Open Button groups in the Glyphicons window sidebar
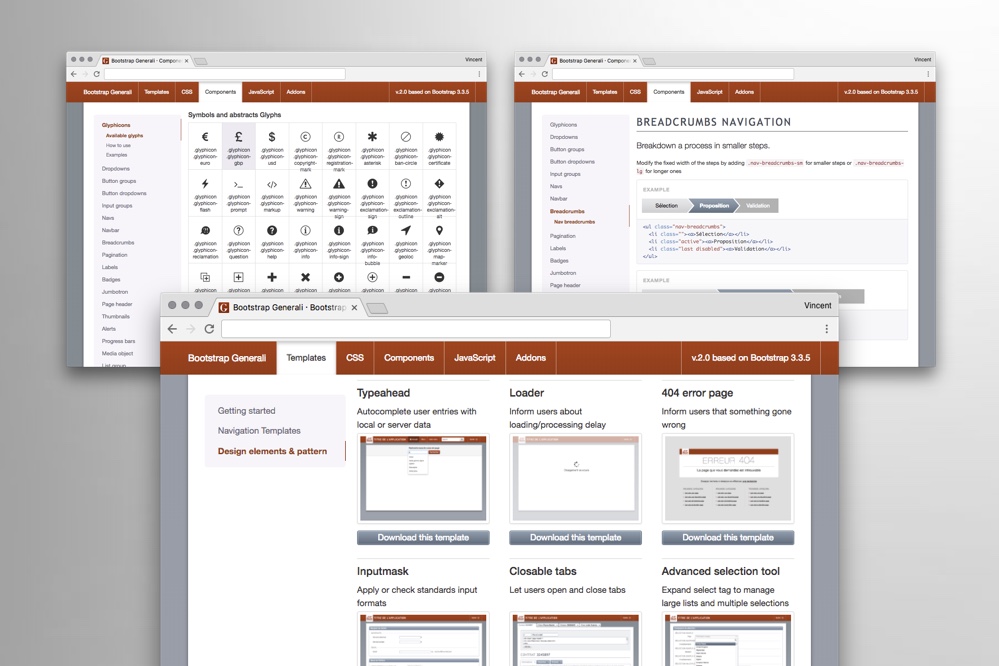Image resolution: width=999 pixels, height=666 pixels. pos(119,181)
